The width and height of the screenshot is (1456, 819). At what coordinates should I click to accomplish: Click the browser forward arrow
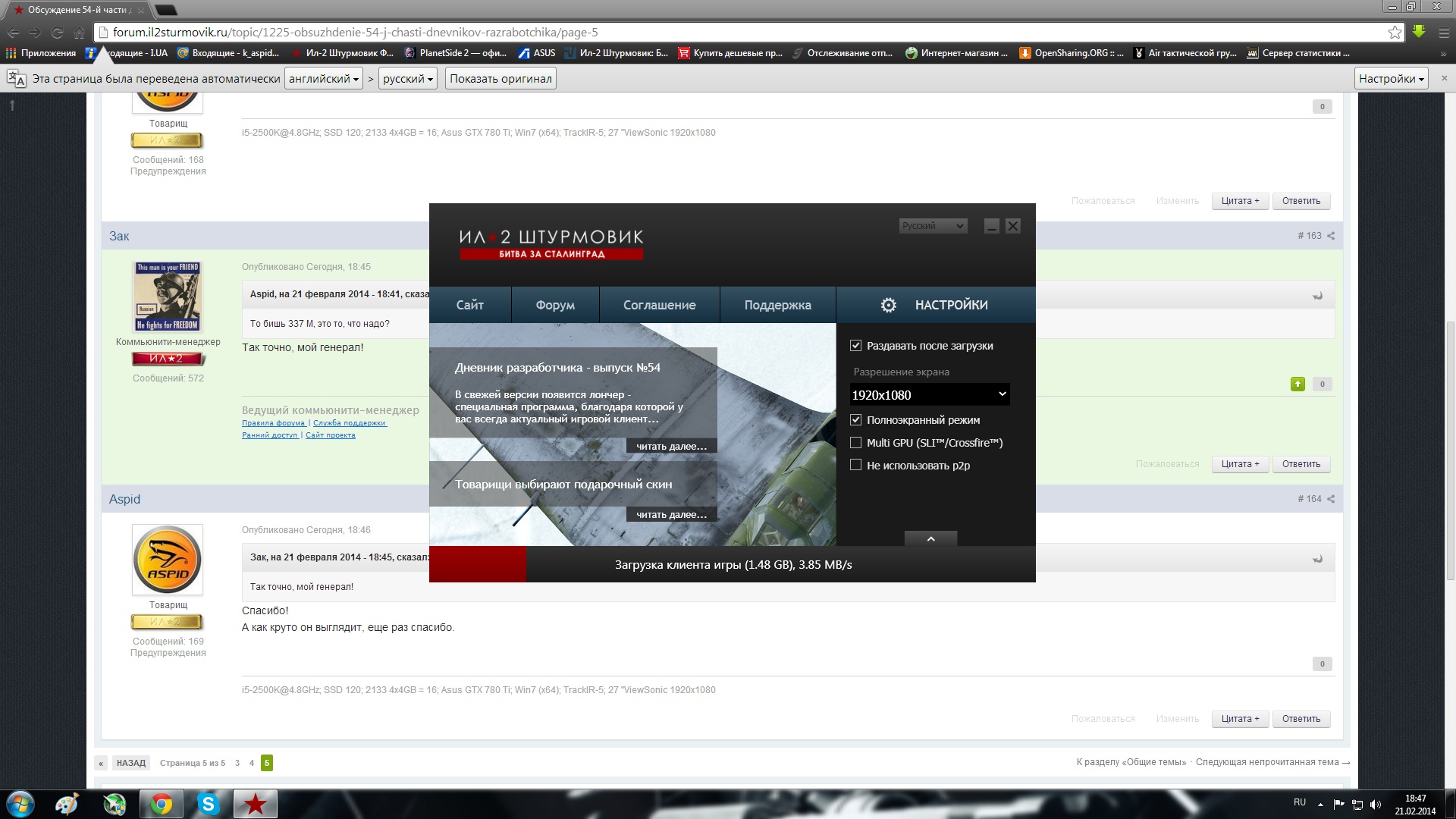35,33
